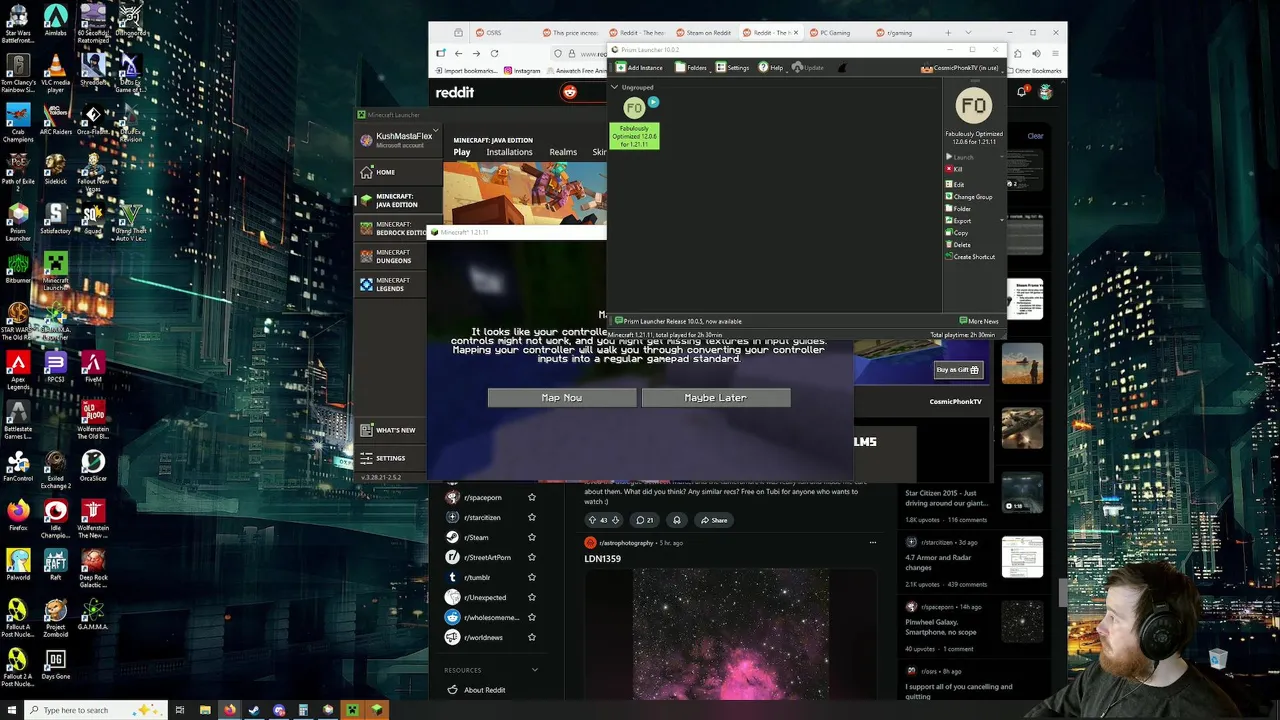This screenshot has width=1280, height=720.
Task: Select the Fabulously Optimized instance tile
Action: [x=634, y=122]
